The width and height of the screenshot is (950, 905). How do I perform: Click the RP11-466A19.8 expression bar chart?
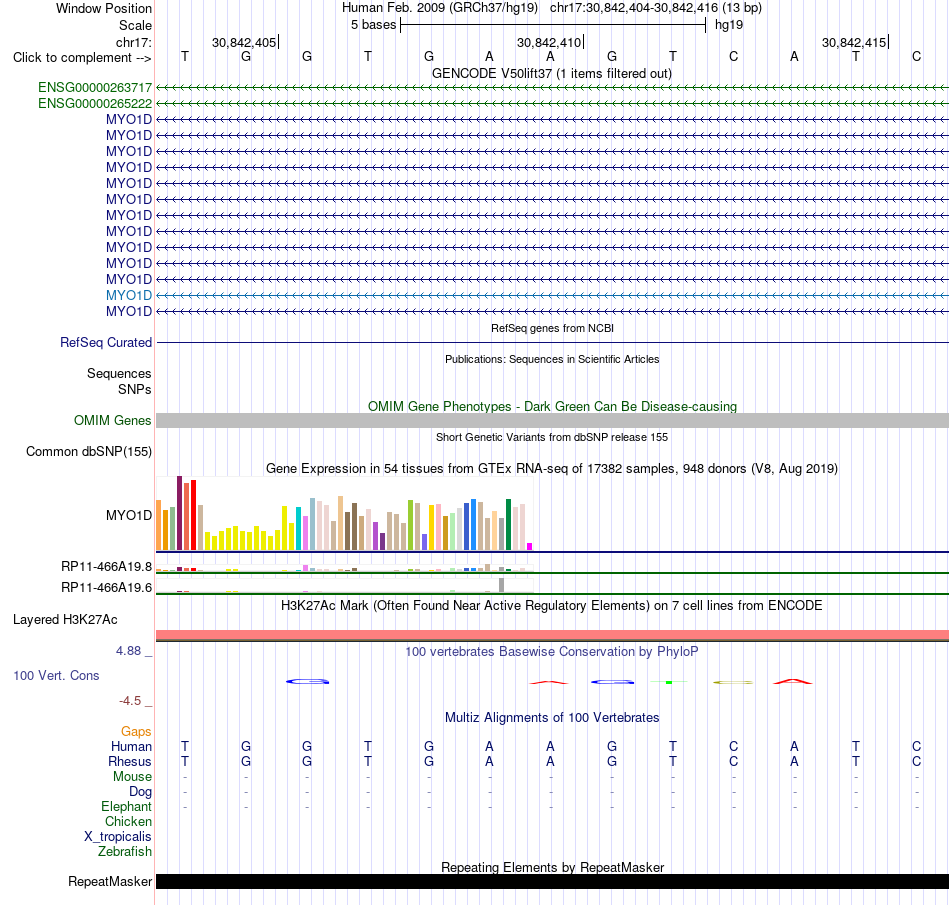344,568
